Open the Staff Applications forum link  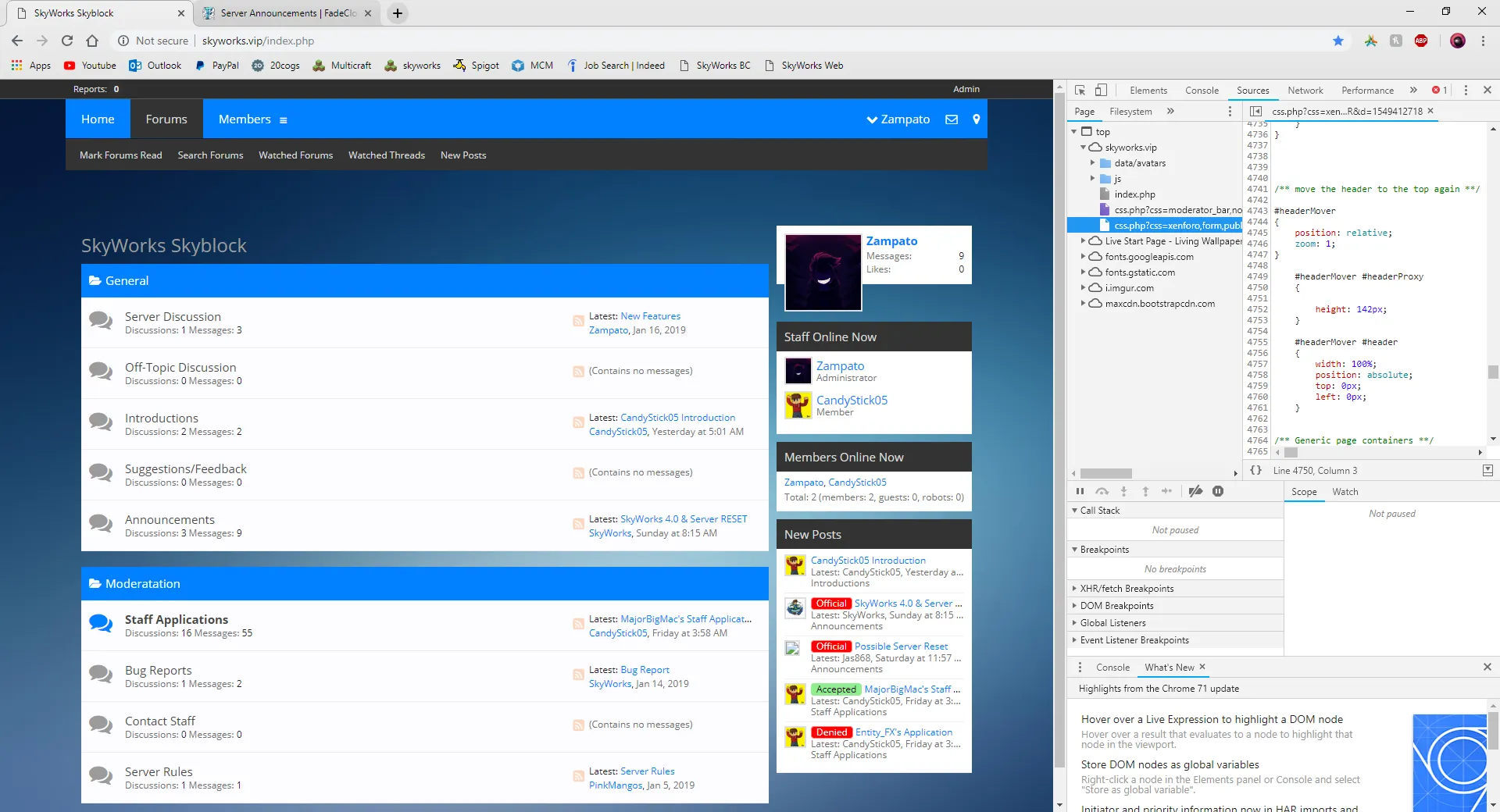[177, 619]
